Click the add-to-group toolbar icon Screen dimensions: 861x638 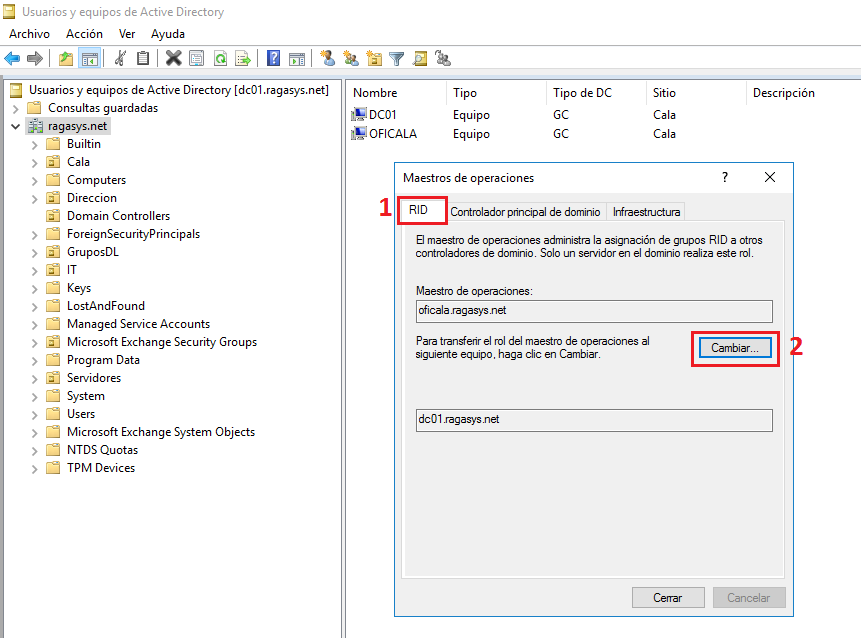(x=443, y=58)
